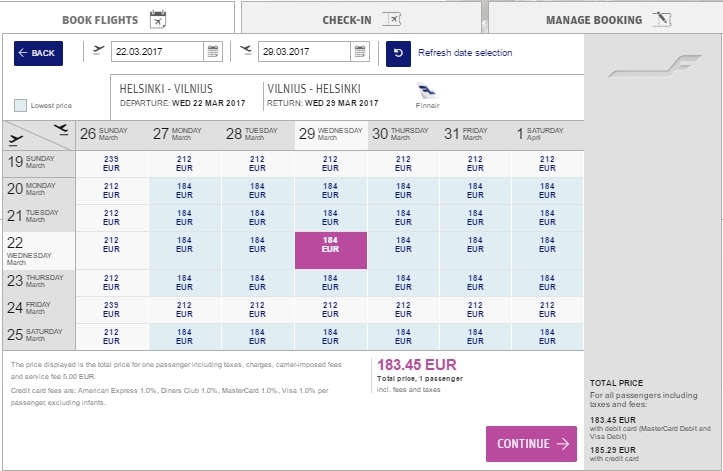Choose the 239 EUR fare on Sunday 19 March
This screenshot has height=471, width=723.
point(112,164)
